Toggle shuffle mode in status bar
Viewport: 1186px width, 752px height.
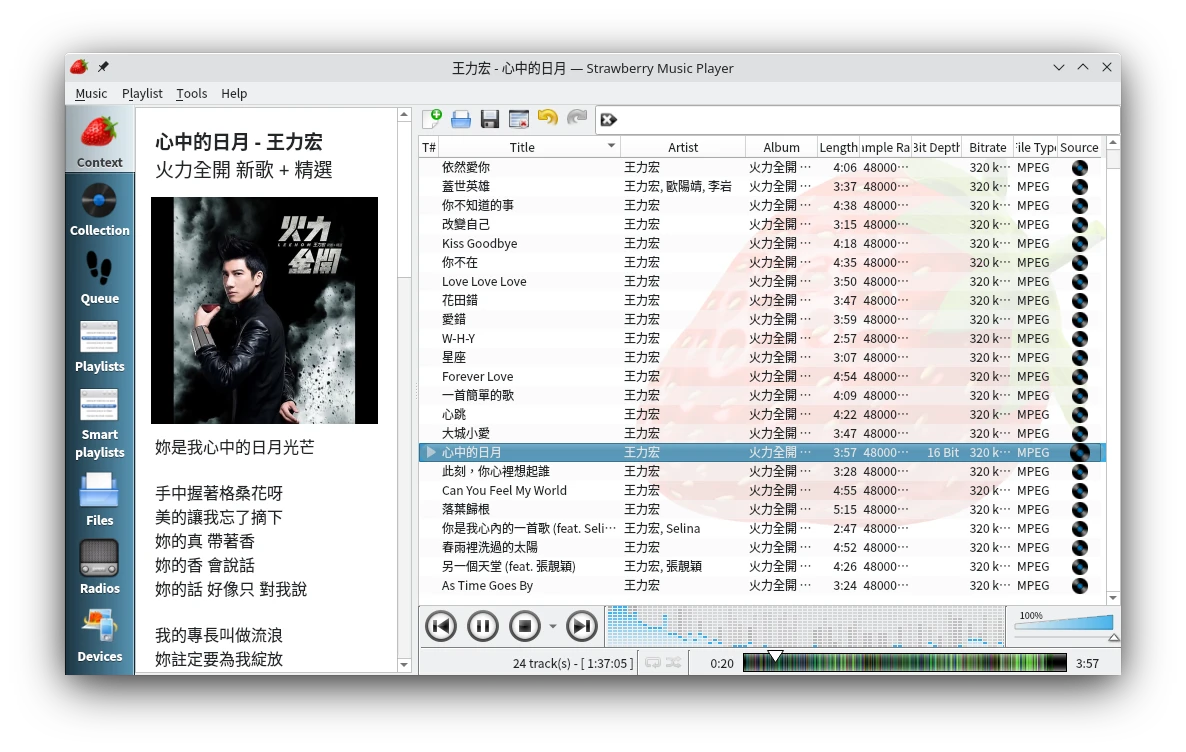[673, 663]
